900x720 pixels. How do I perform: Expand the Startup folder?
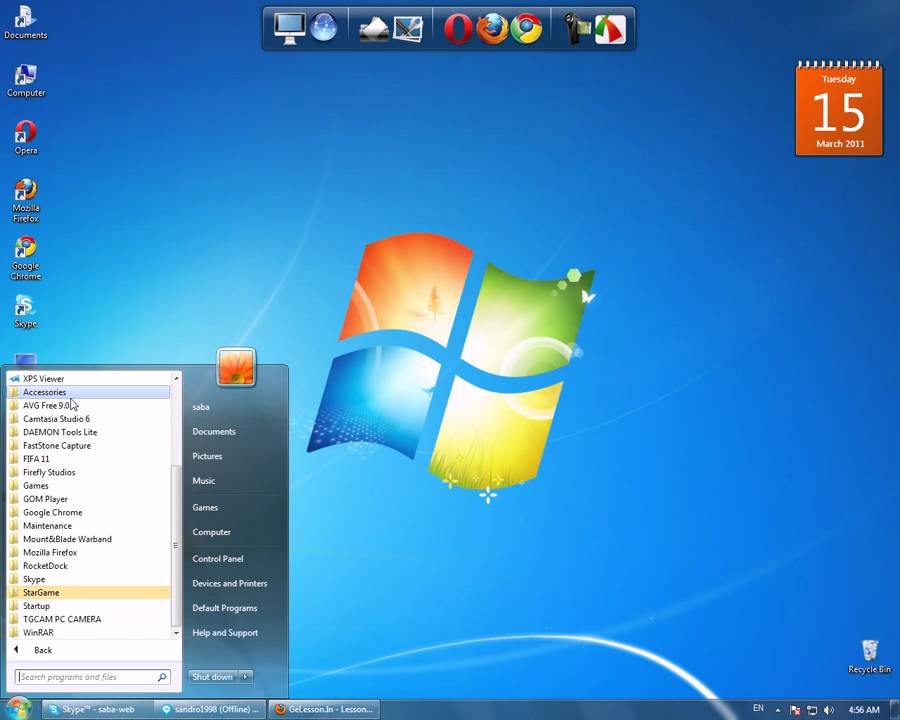[89, 606]
